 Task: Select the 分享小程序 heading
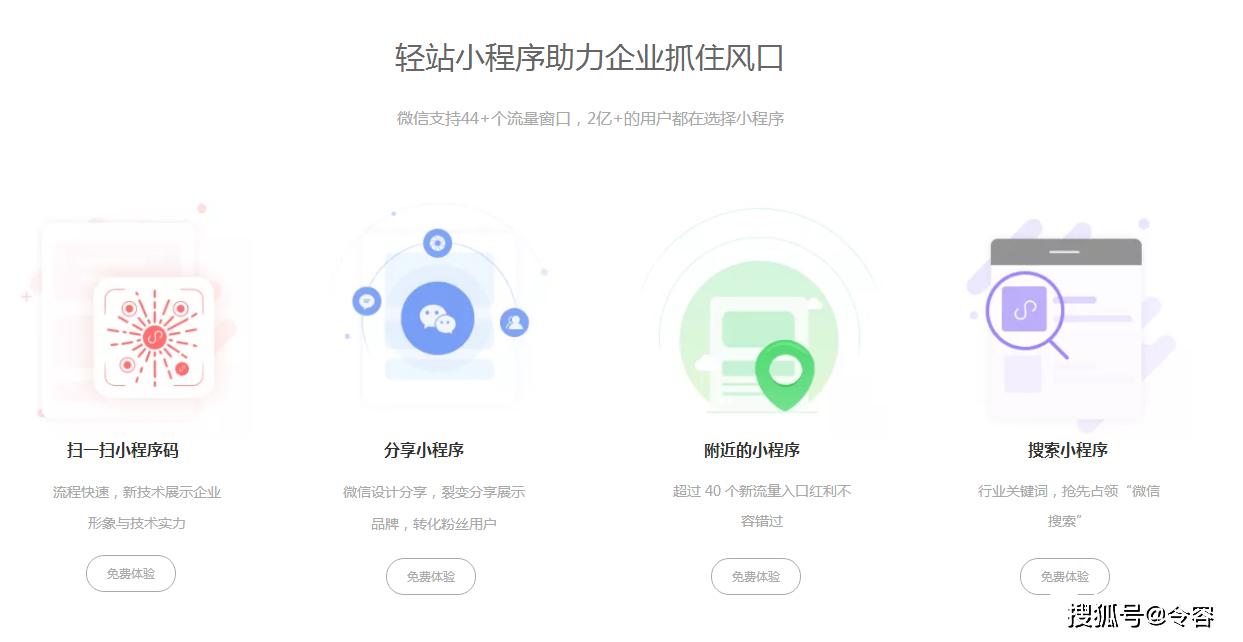click(x=424, y=450)
